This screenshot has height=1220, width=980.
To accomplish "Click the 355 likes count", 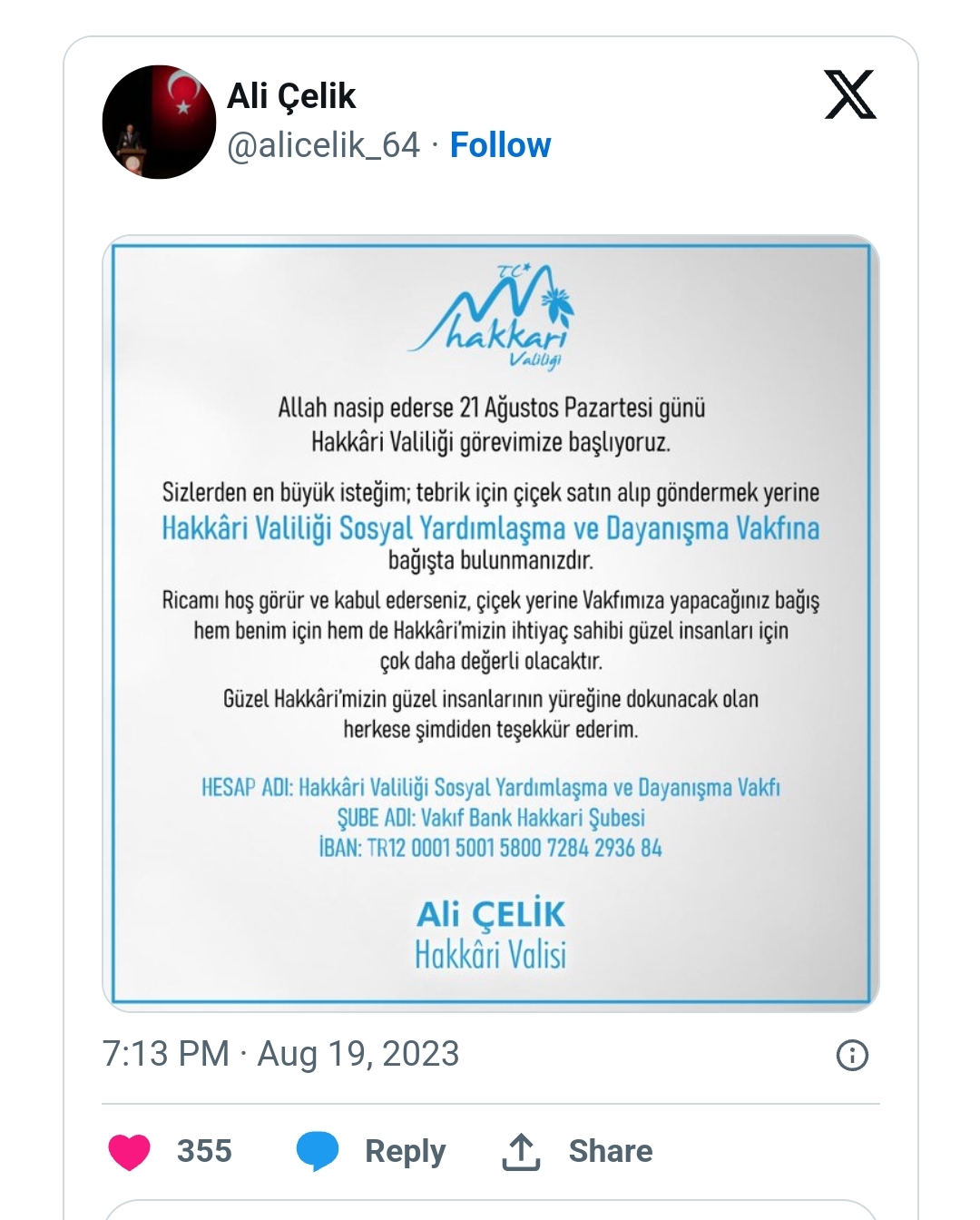I will (204, 1151).
